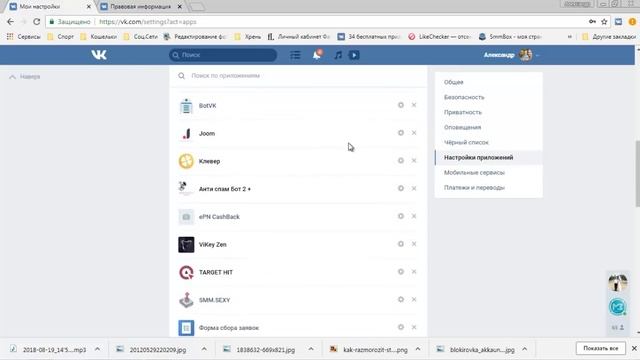Click Показать все downloads button
This screenshot has width=640, height=360.
click(x=600, y=348)
